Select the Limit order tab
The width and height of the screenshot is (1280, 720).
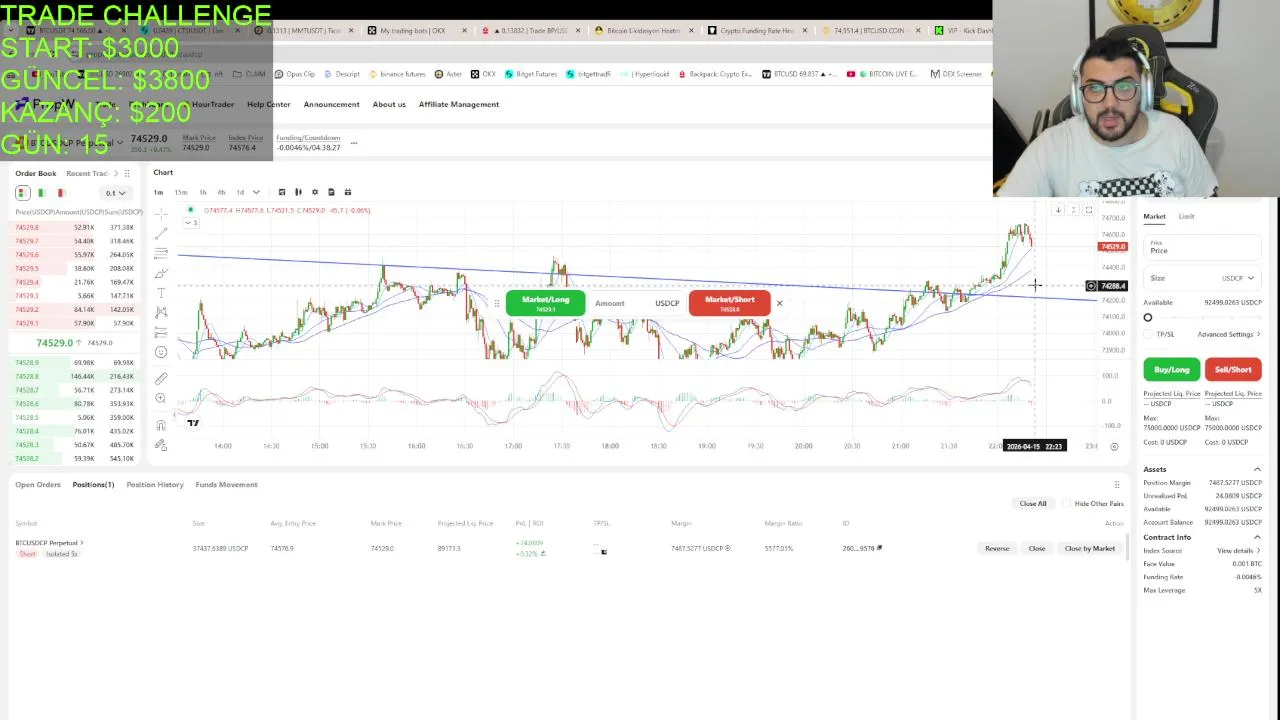[x=1186, y=216]
